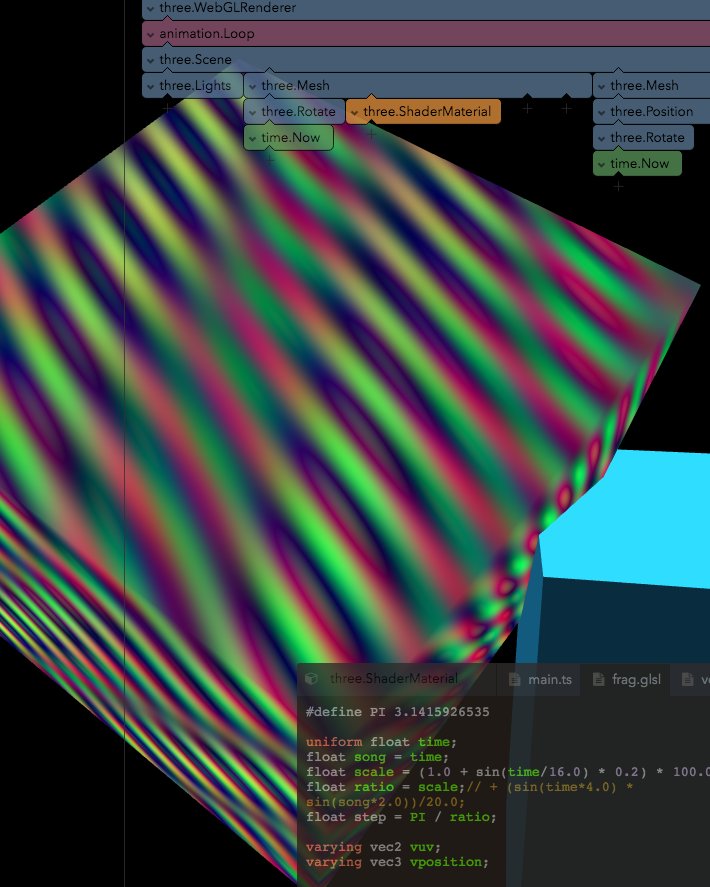
Task: Select time.Now node below three.ShaderMaterial's sibling Rotate
Action: tap(289, 138)
